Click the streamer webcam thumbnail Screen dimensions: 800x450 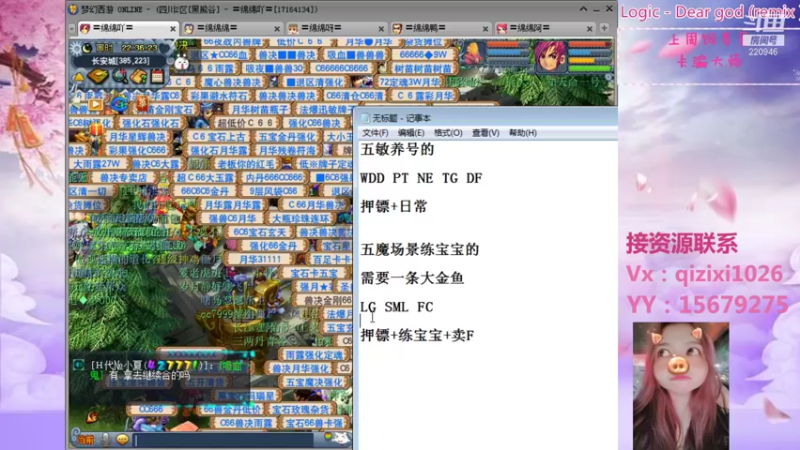coord(680,386)
